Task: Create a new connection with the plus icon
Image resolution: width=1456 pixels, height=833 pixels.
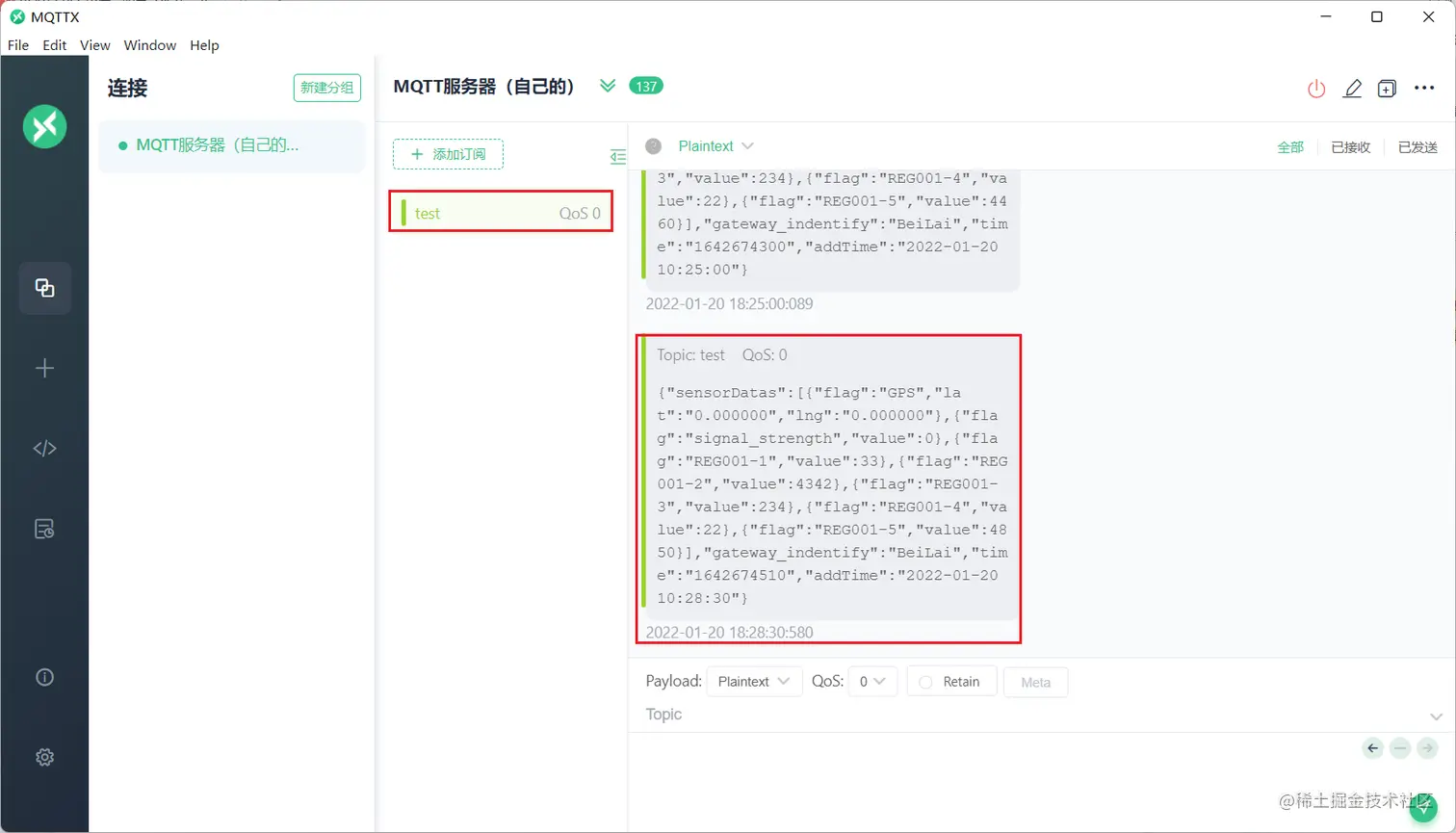Action: click(x=44, y=368)
